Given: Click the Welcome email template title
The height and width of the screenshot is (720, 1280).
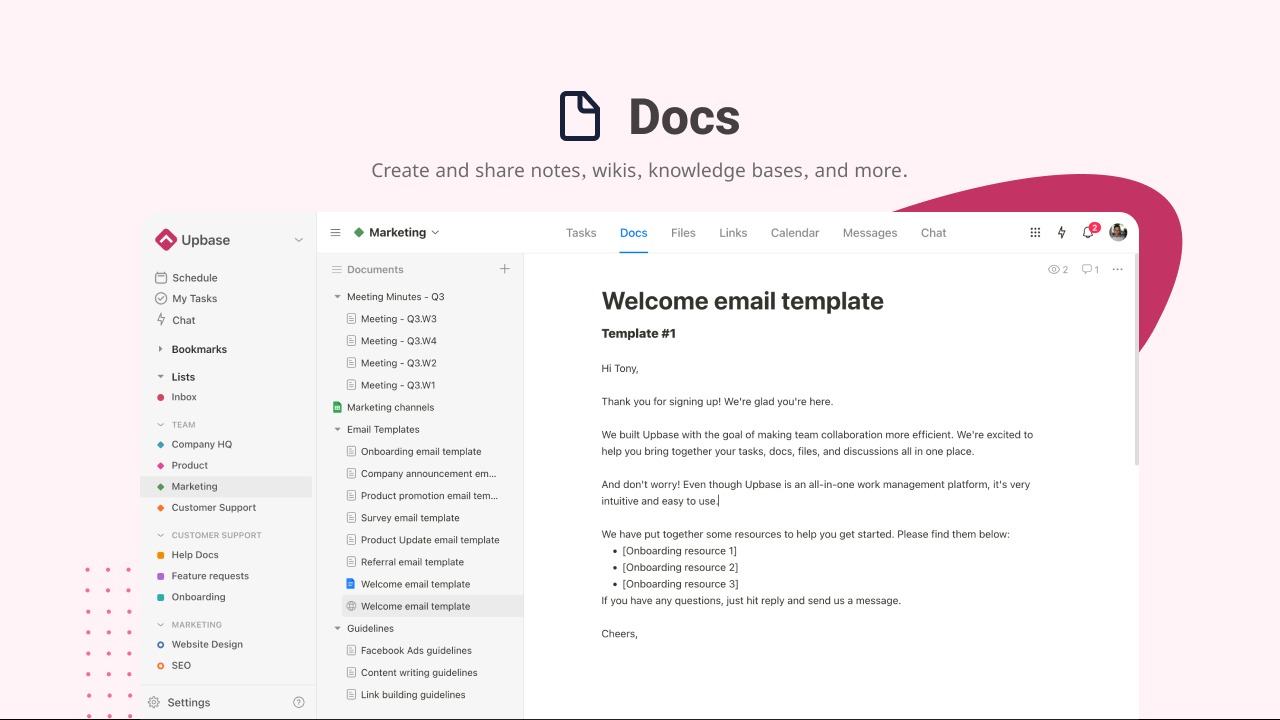Looking at the screenshot, I should click(x=742, y=301).
